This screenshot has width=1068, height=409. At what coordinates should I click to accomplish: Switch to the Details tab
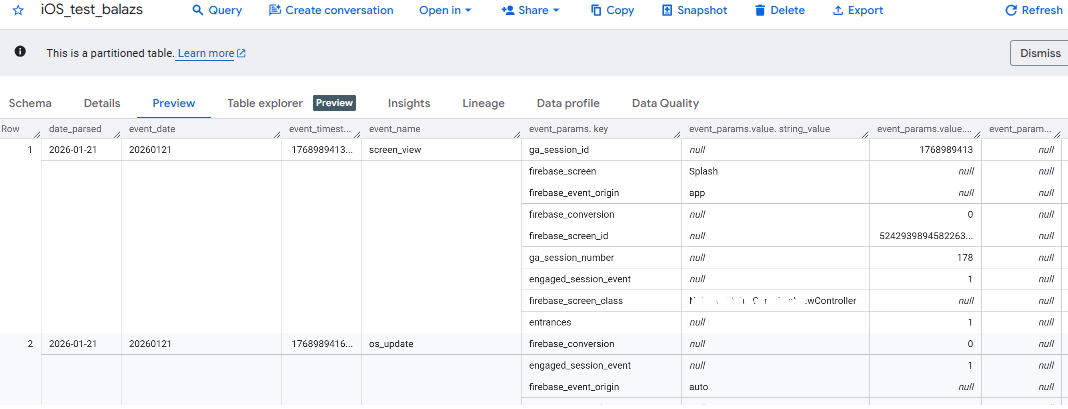[x=102, y=103]
